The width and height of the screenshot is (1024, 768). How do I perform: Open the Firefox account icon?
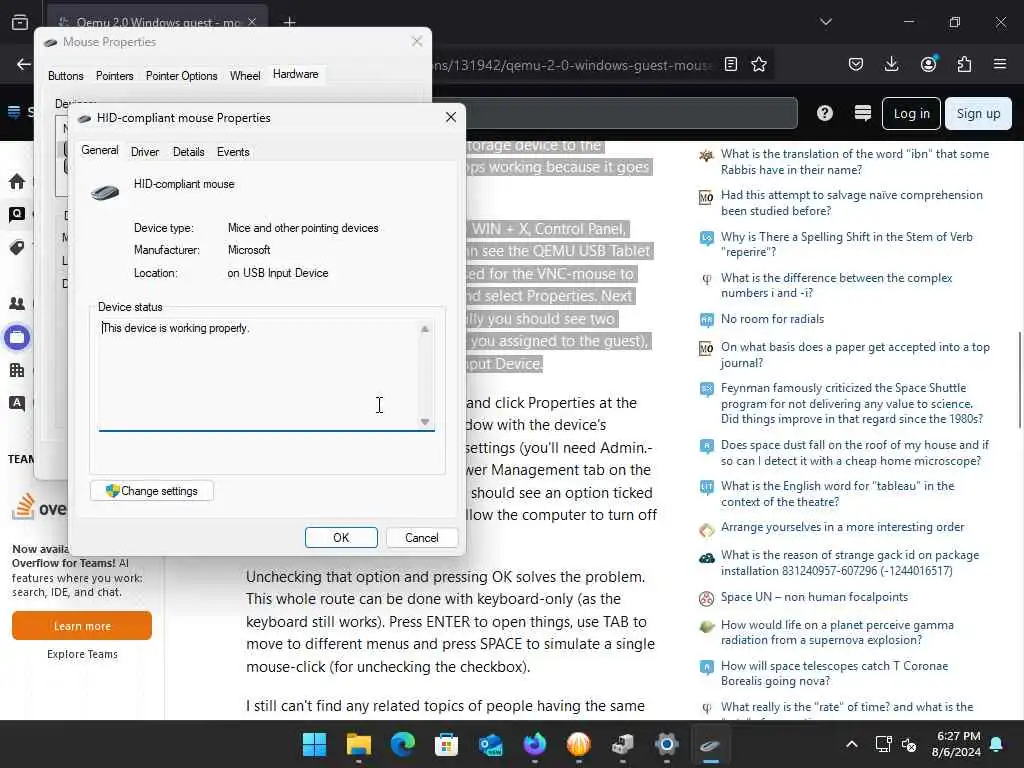[928, 64]
